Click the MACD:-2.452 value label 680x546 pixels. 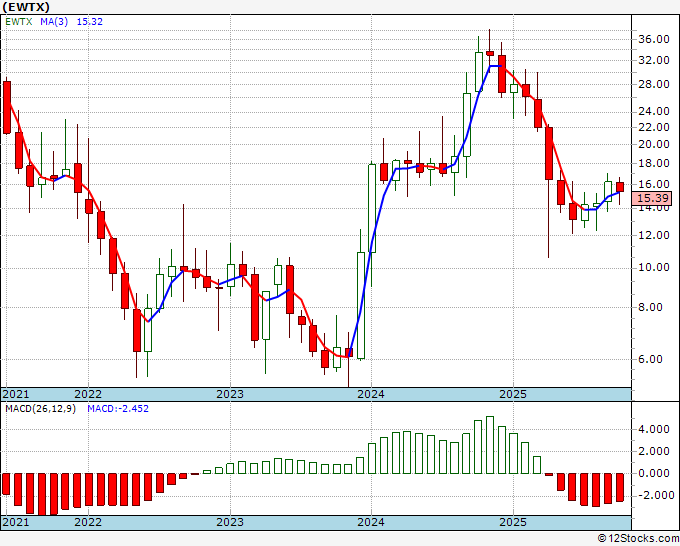pos(118,409)
